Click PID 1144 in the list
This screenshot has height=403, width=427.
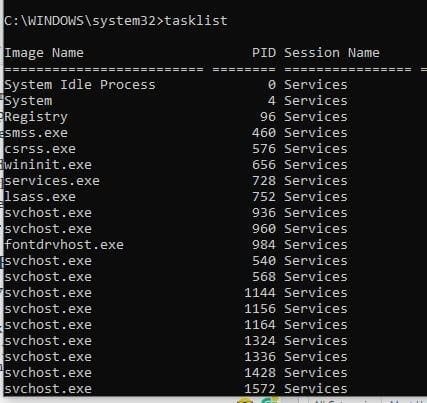pos(260,293)
